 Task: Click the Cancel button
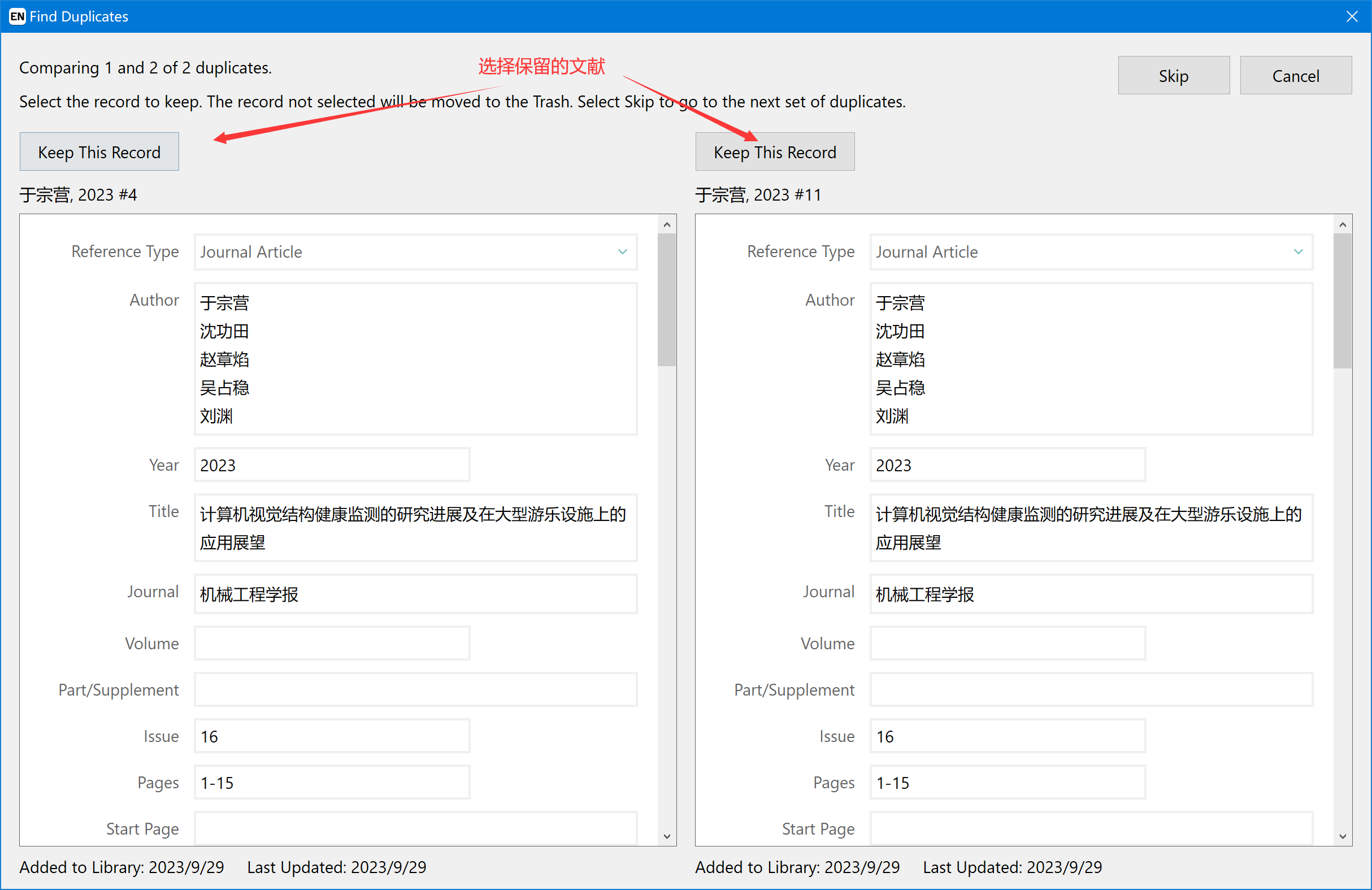click(x=1295, y=76)
